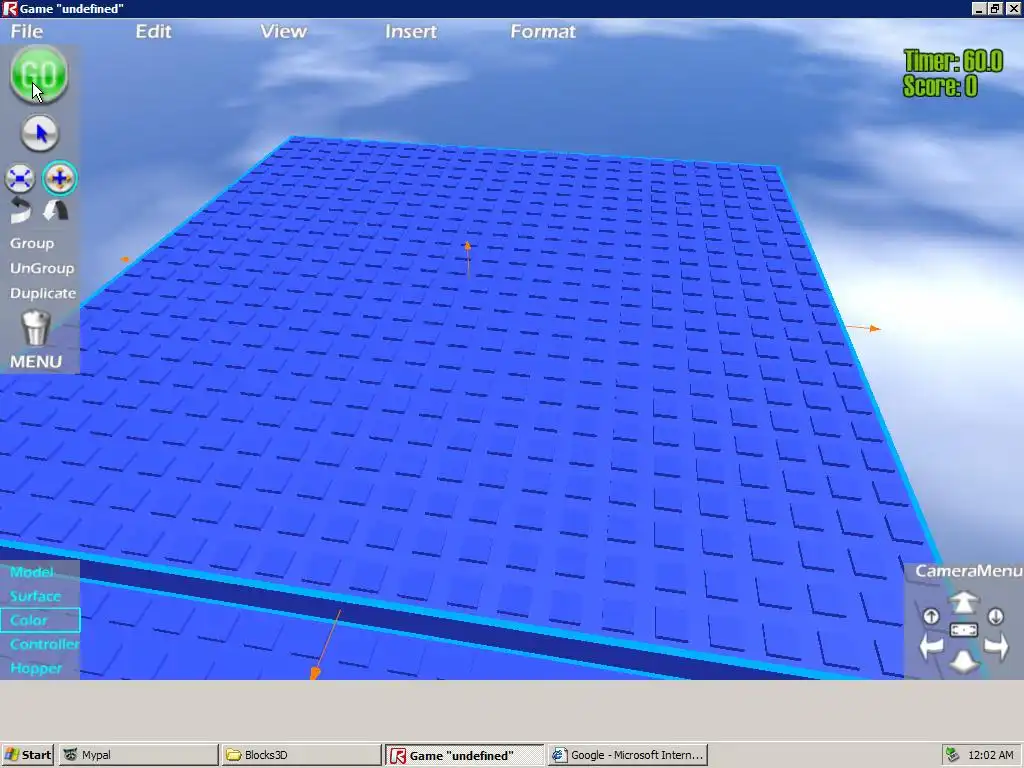Select the Model tab in the bottom panel

[x=32, y=572]
